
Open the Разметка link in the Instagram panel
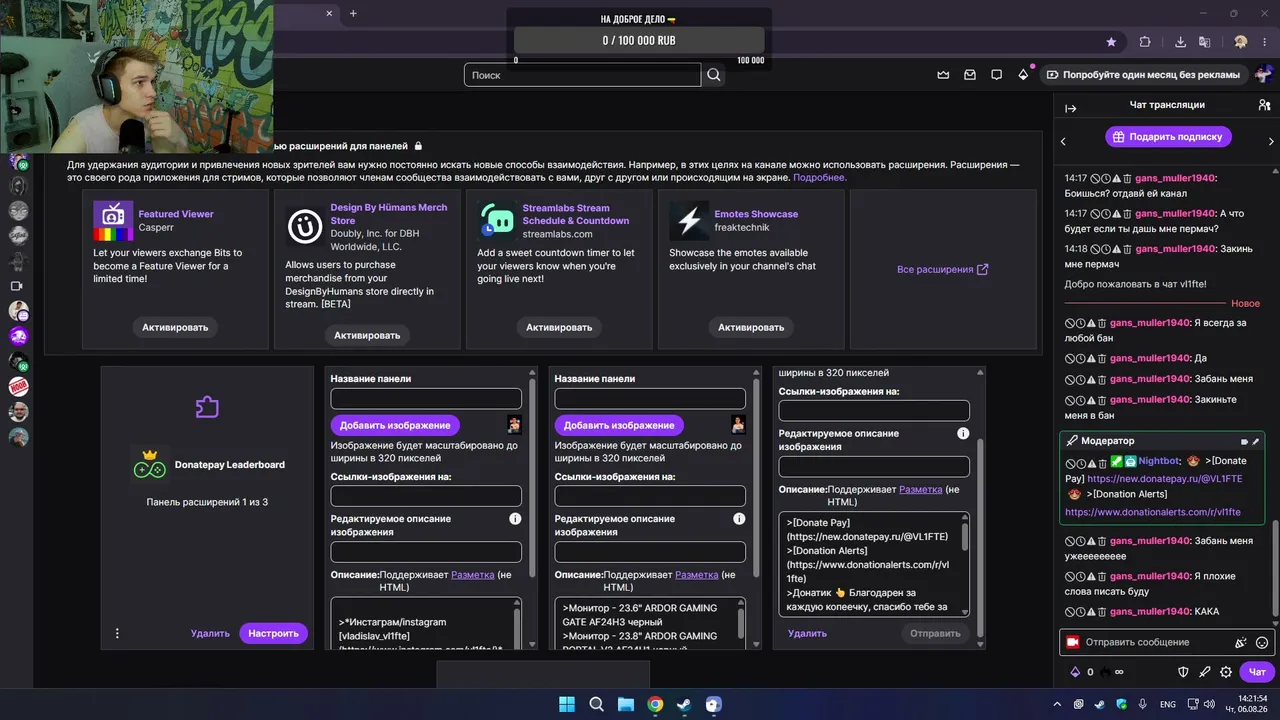[x=473, y=575]
